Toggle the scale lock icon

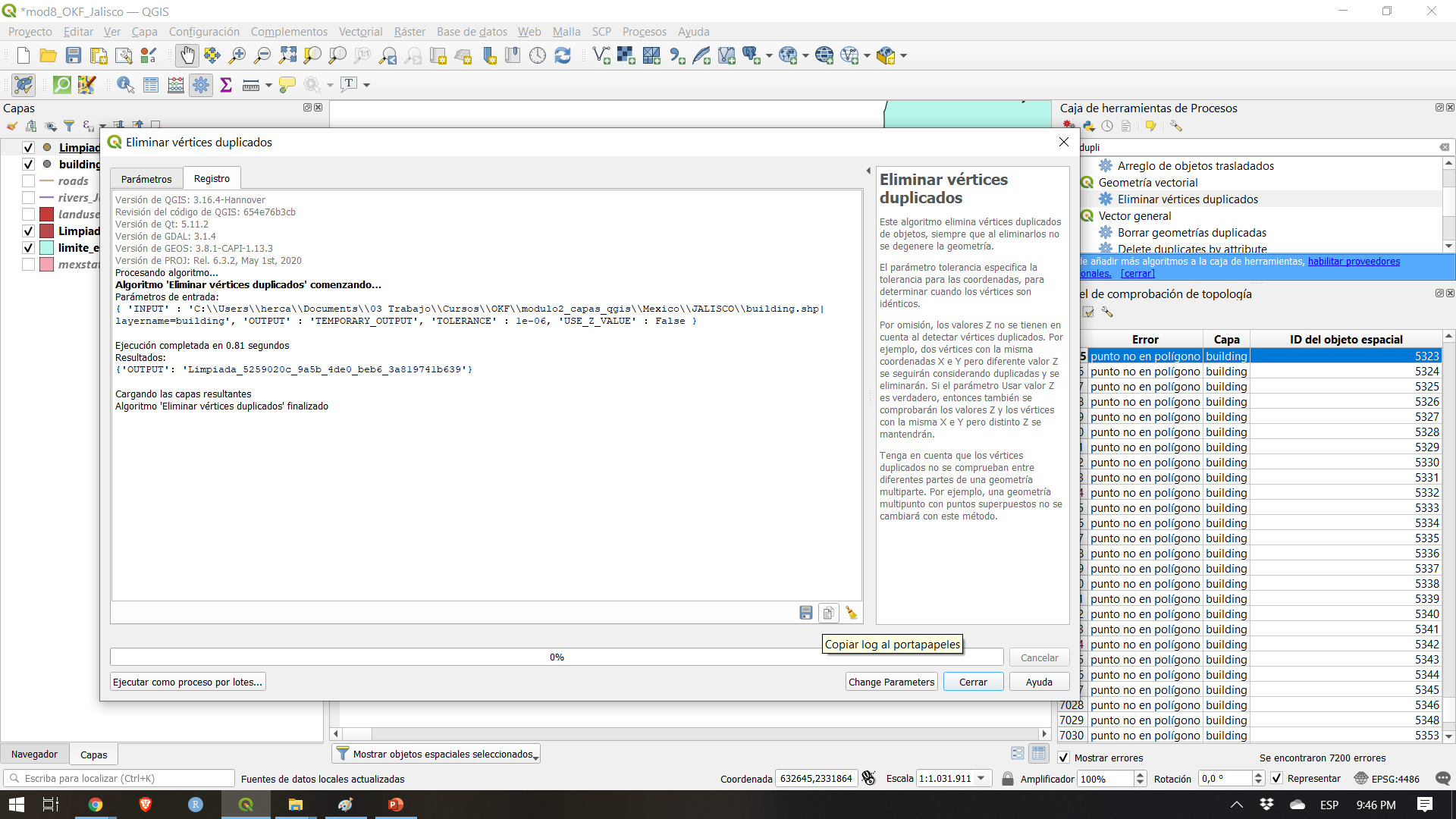(1007, 779)
